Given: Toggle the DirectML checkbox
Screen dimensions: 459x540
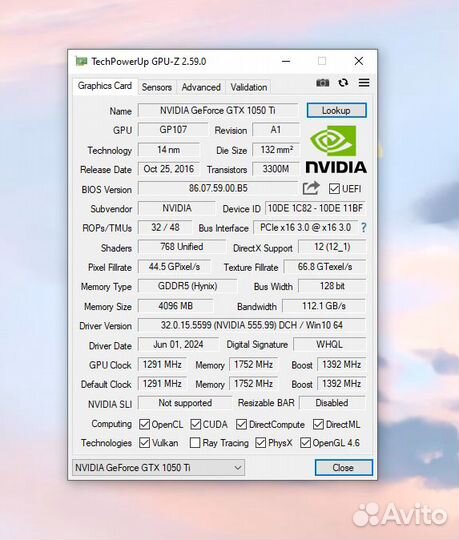Looking at the screenshot, I should 318,424.
